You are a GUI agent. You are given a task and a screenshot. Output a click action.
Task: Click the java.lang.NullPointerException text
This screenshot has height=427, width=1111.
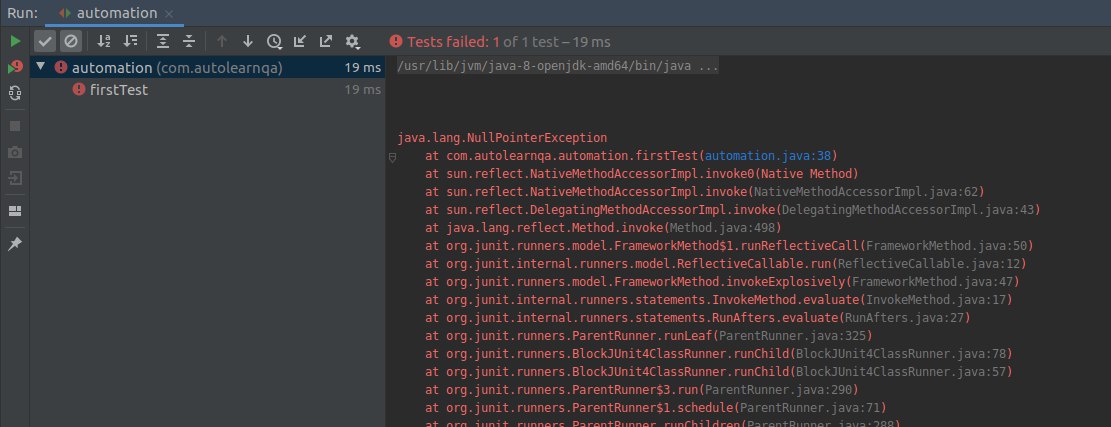pos(502,138)
